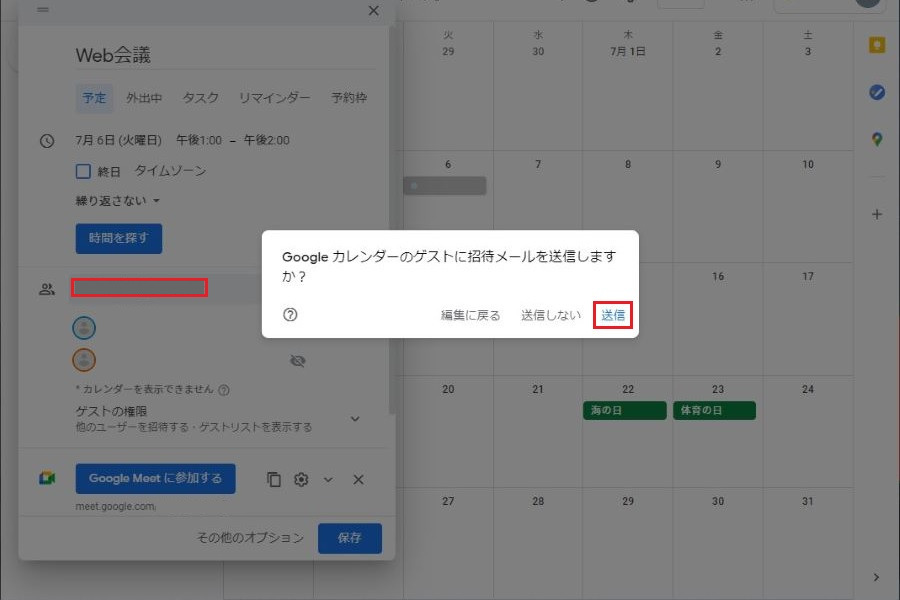Expand Meet conference details with the chevron
The width and height of the screenshot is (900, 600).
pos(328,480)
